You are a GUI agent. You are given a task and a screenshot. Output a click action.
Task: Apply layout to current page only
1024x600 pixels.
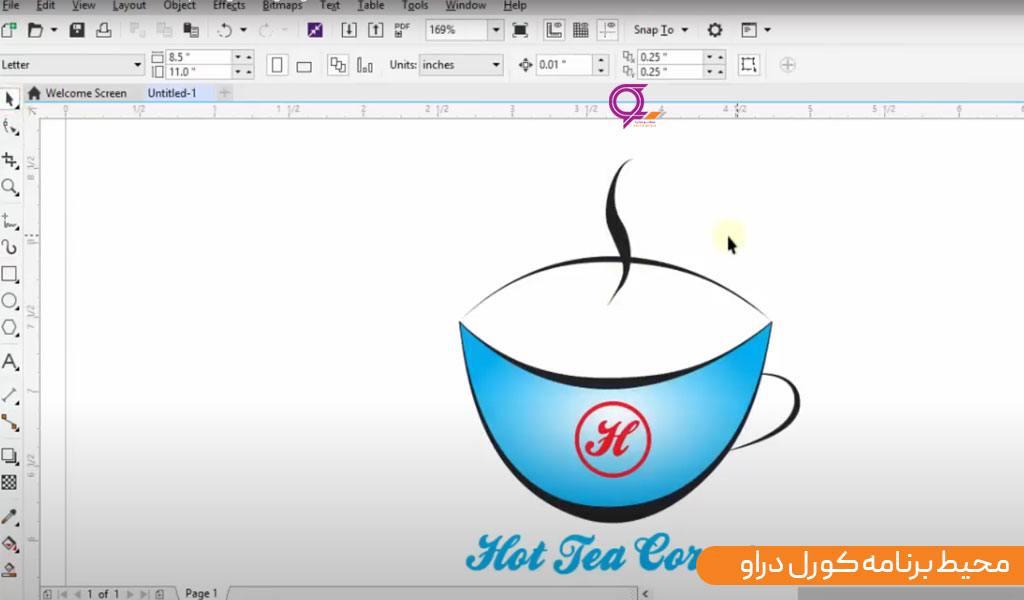coord(364,65)
